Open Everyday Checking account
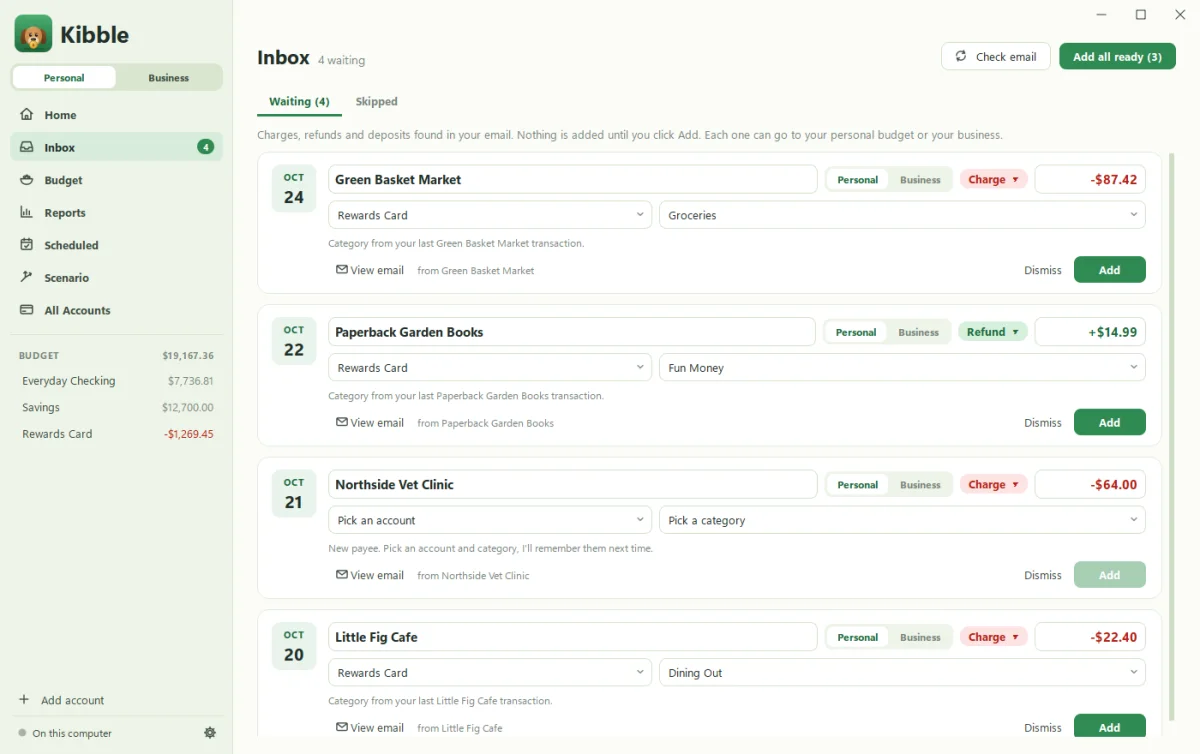 116,381
